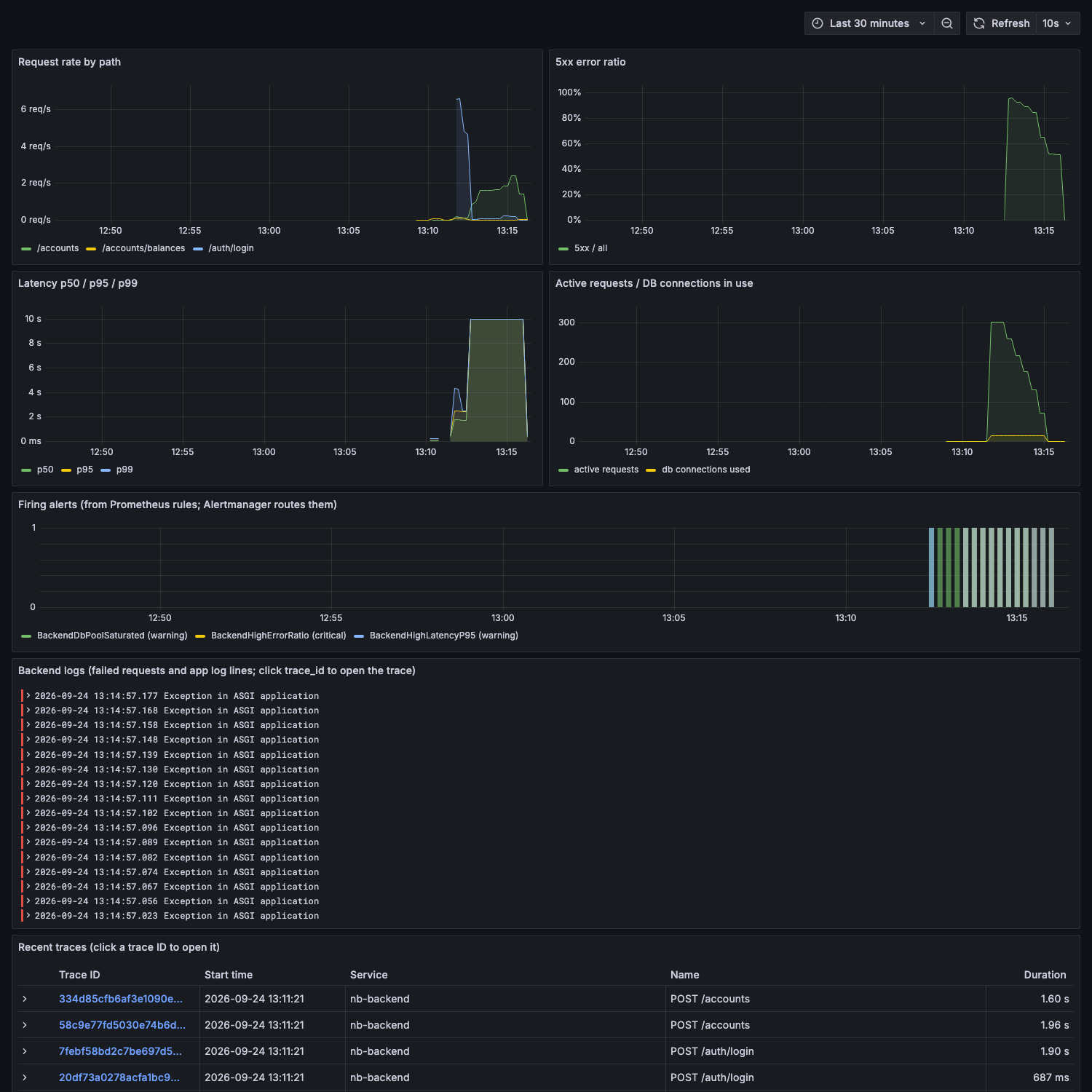1092x1092 pixels.
Task: Open the Latency p50 / p95 / p99 panel title
Action: (78, 283)
